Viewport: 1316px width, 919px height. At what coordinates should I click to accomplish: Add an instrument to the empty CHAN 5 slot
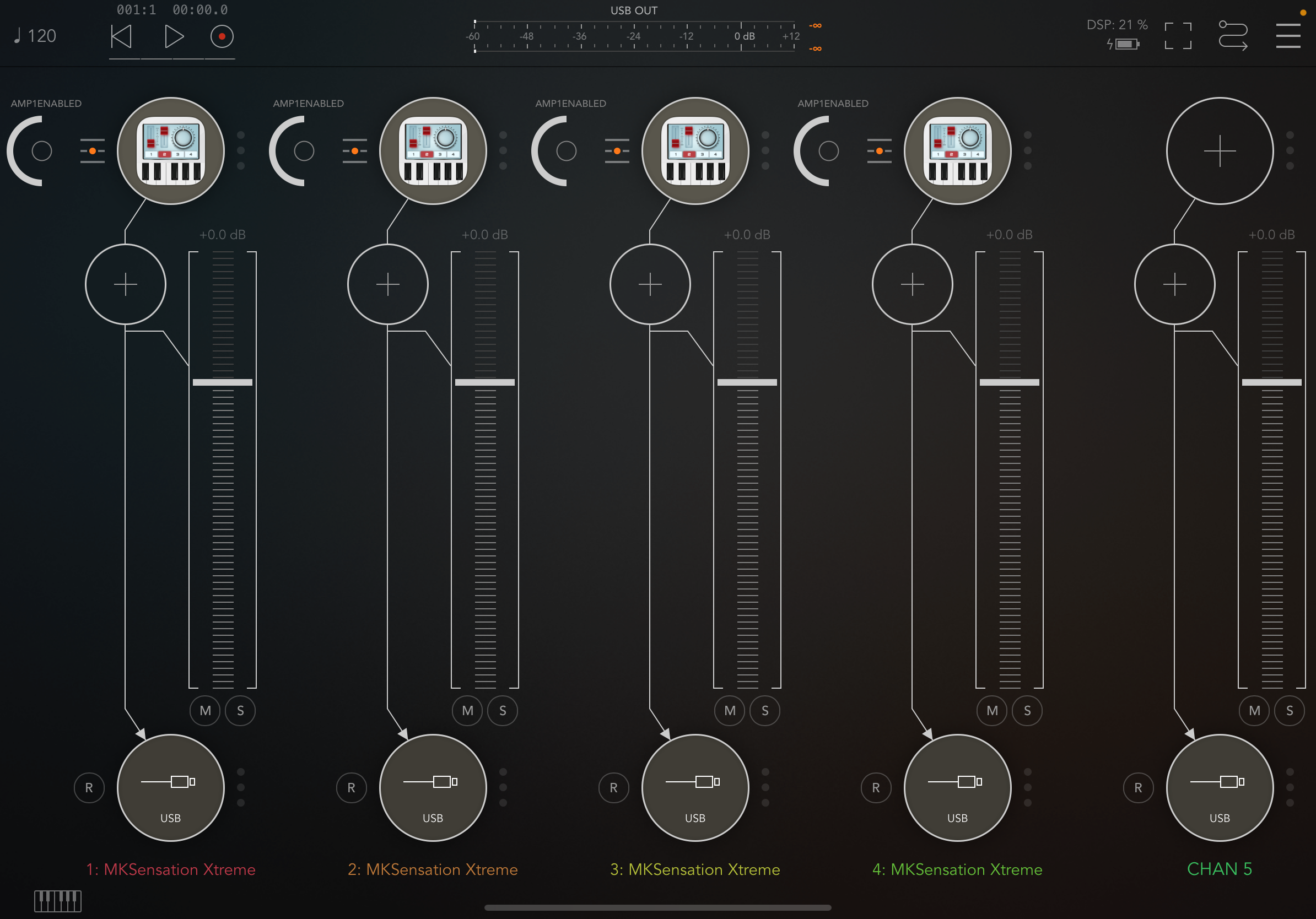(1220, 150)
